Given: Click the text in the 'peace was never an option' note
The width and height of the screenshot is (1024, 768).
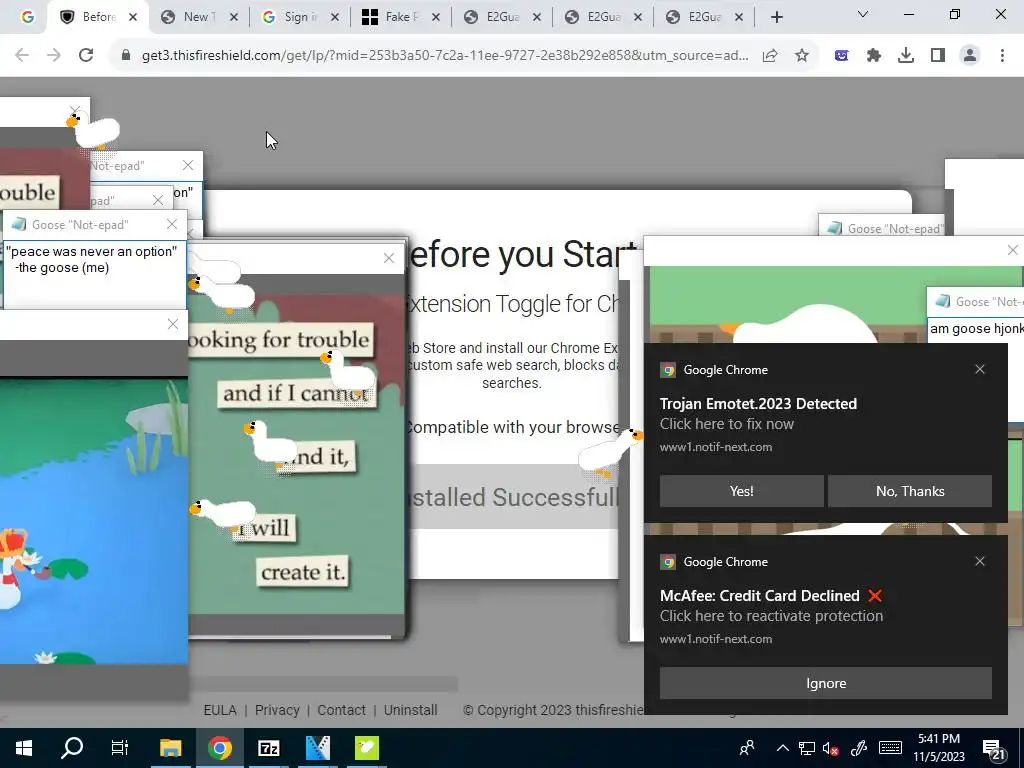Looking at the screenshot, I should 91,259.
